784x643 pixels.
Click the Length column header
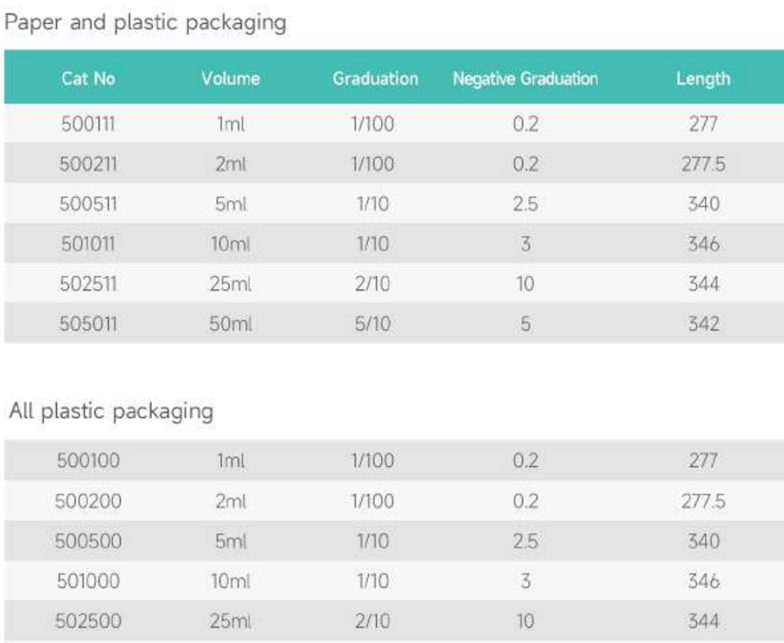point(704,79)
